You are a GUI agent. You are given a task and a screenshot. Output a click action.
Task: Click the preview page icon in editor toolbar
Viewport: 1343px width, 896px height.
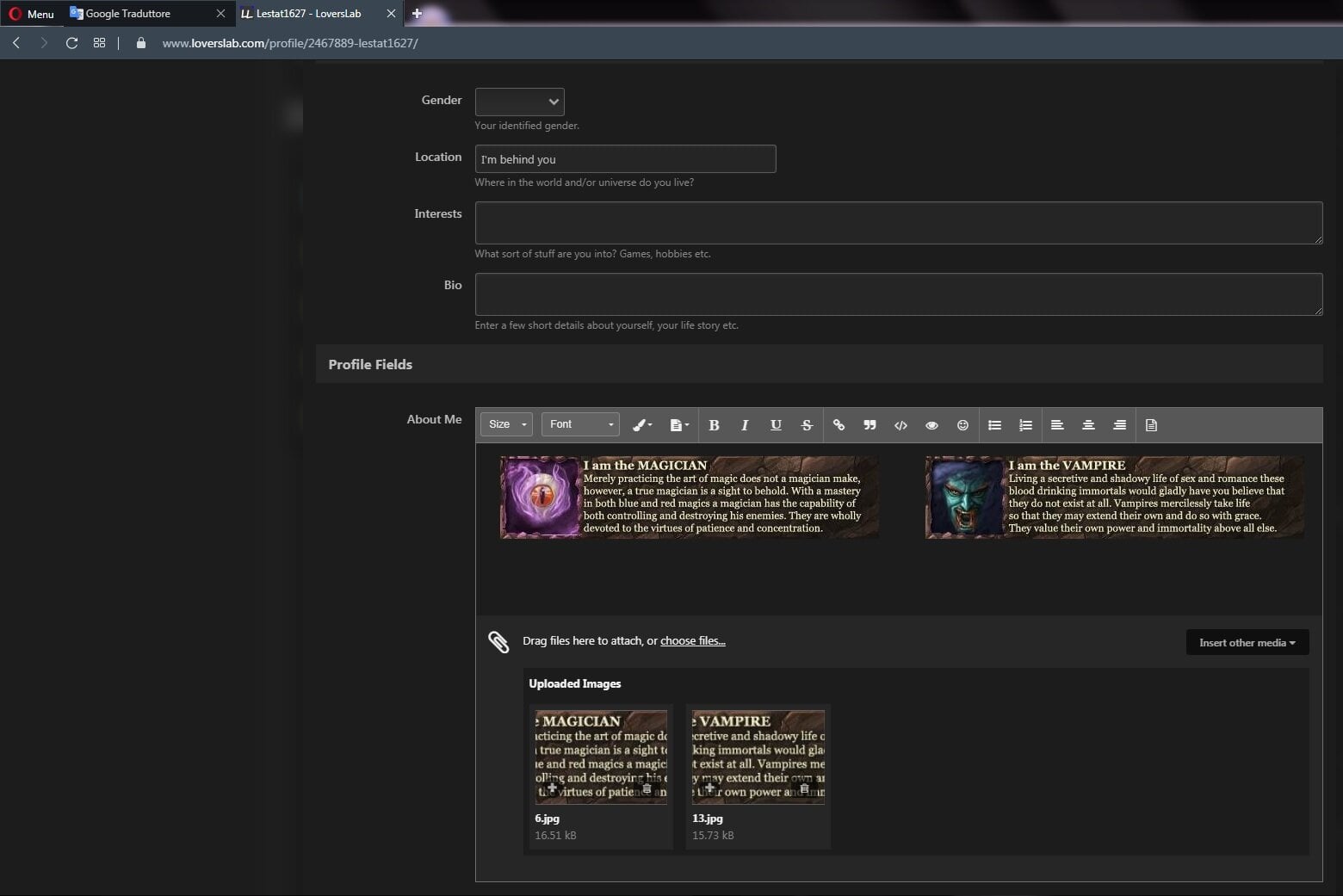pos(1151,425)
